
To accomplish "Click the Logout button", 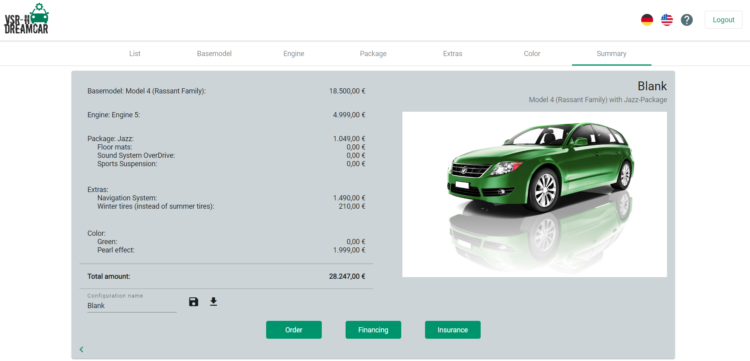I will point(723,20).
